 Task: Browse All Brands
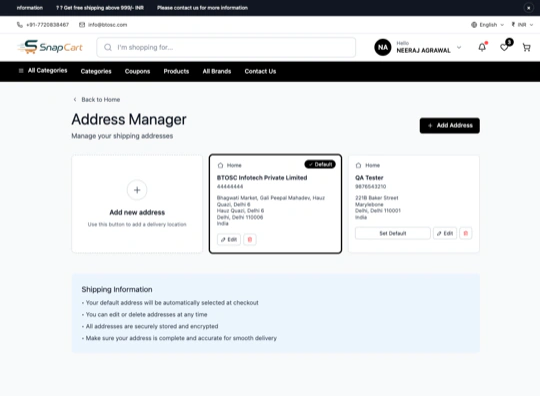tap(217, 71)
